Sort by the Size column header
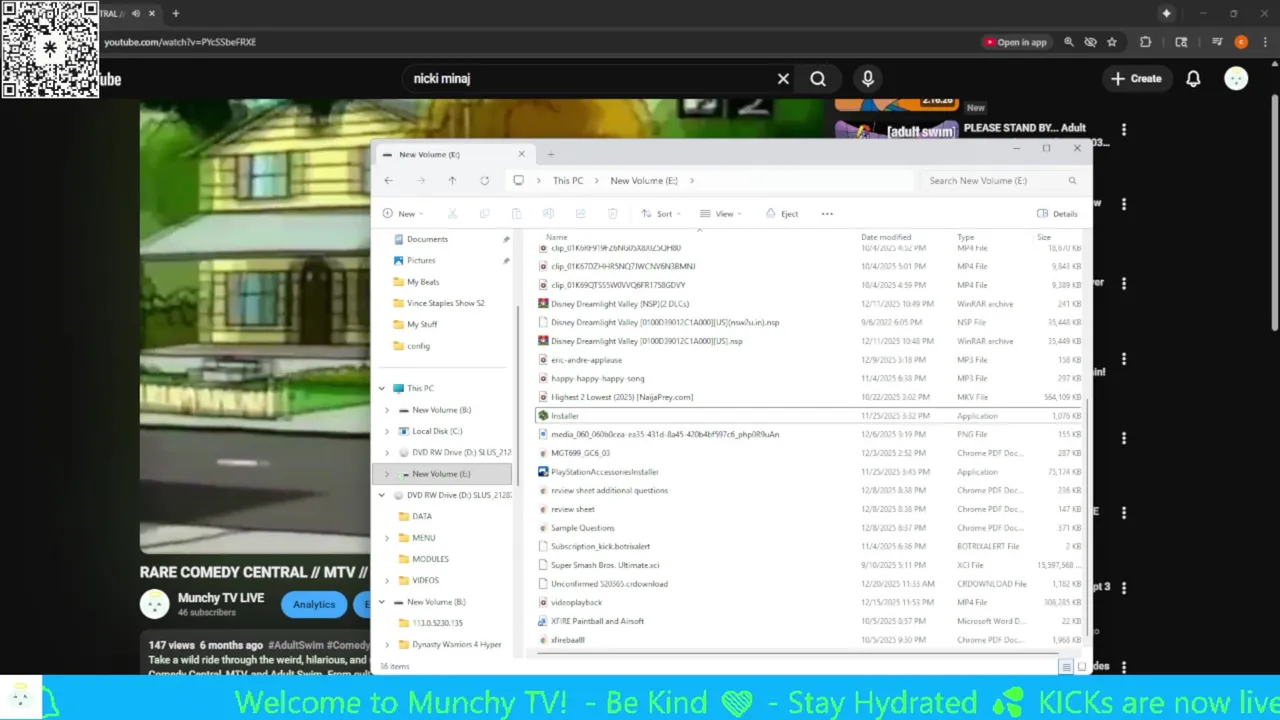The height and width of the screenshot is (720, 1280). point(1044,237)
